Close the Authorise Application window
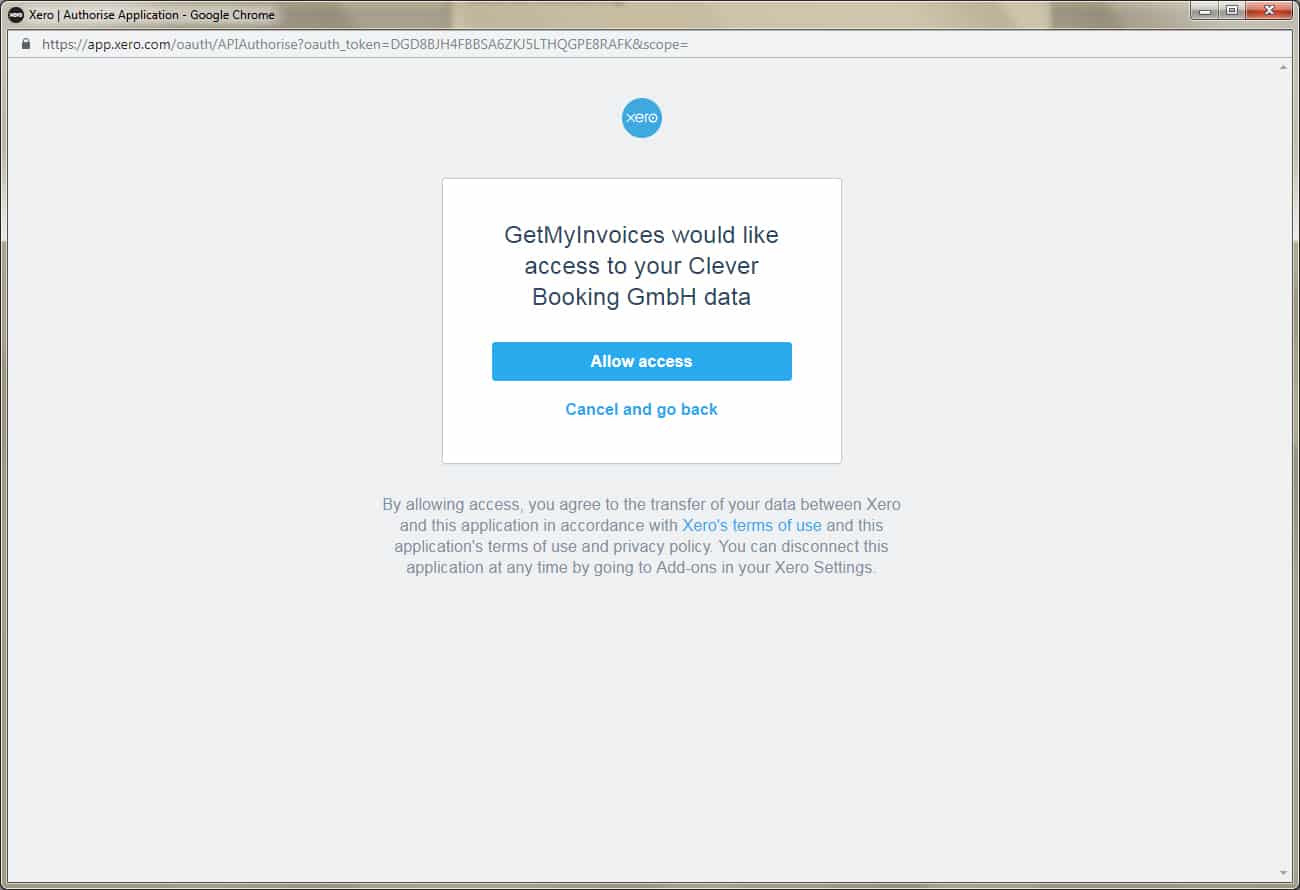The image size is (1300, 890). (x=1269, y=11)
